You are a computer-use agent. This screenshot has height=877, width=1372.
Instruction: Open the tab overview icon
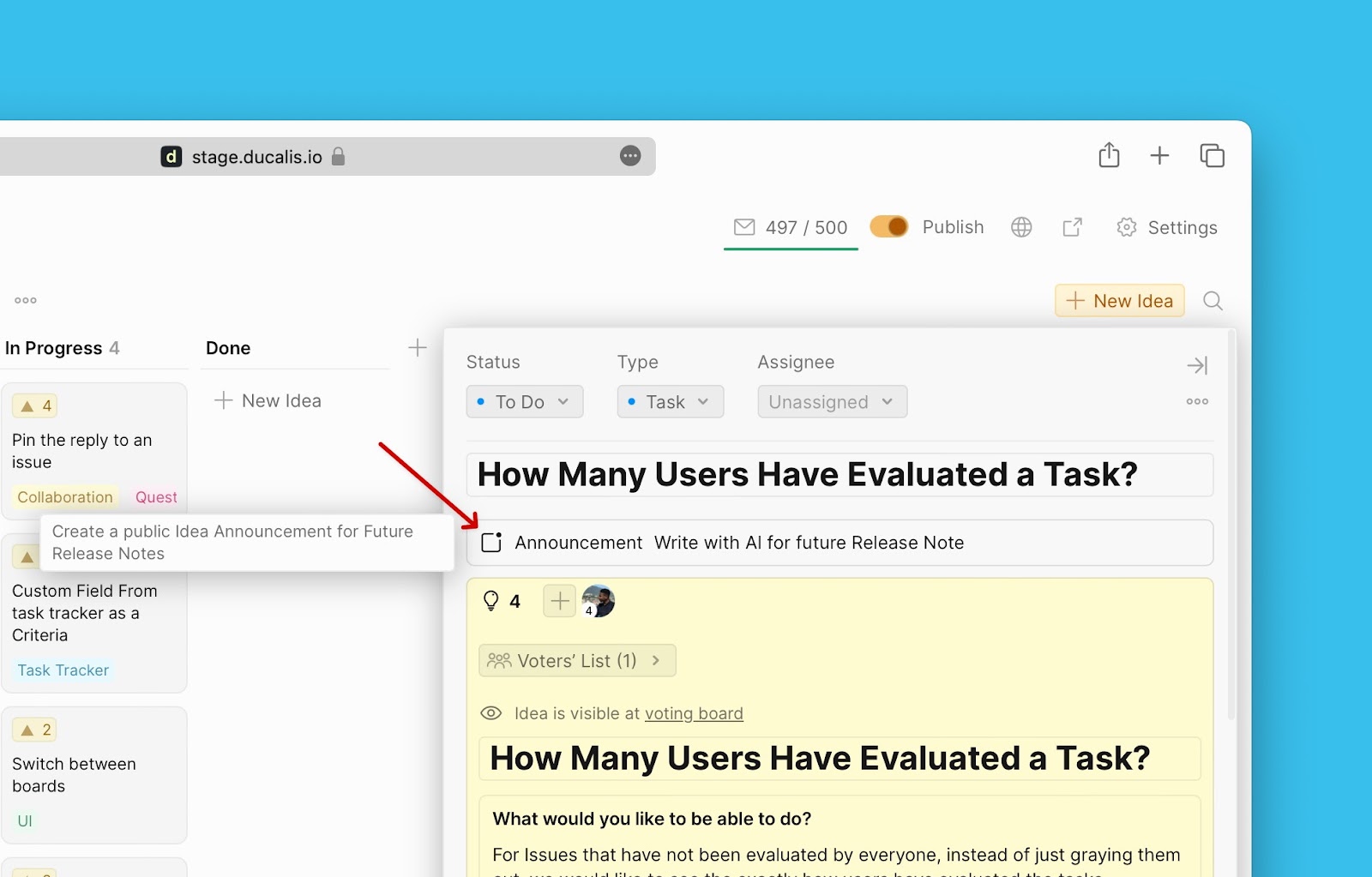tap(1212, 155)
